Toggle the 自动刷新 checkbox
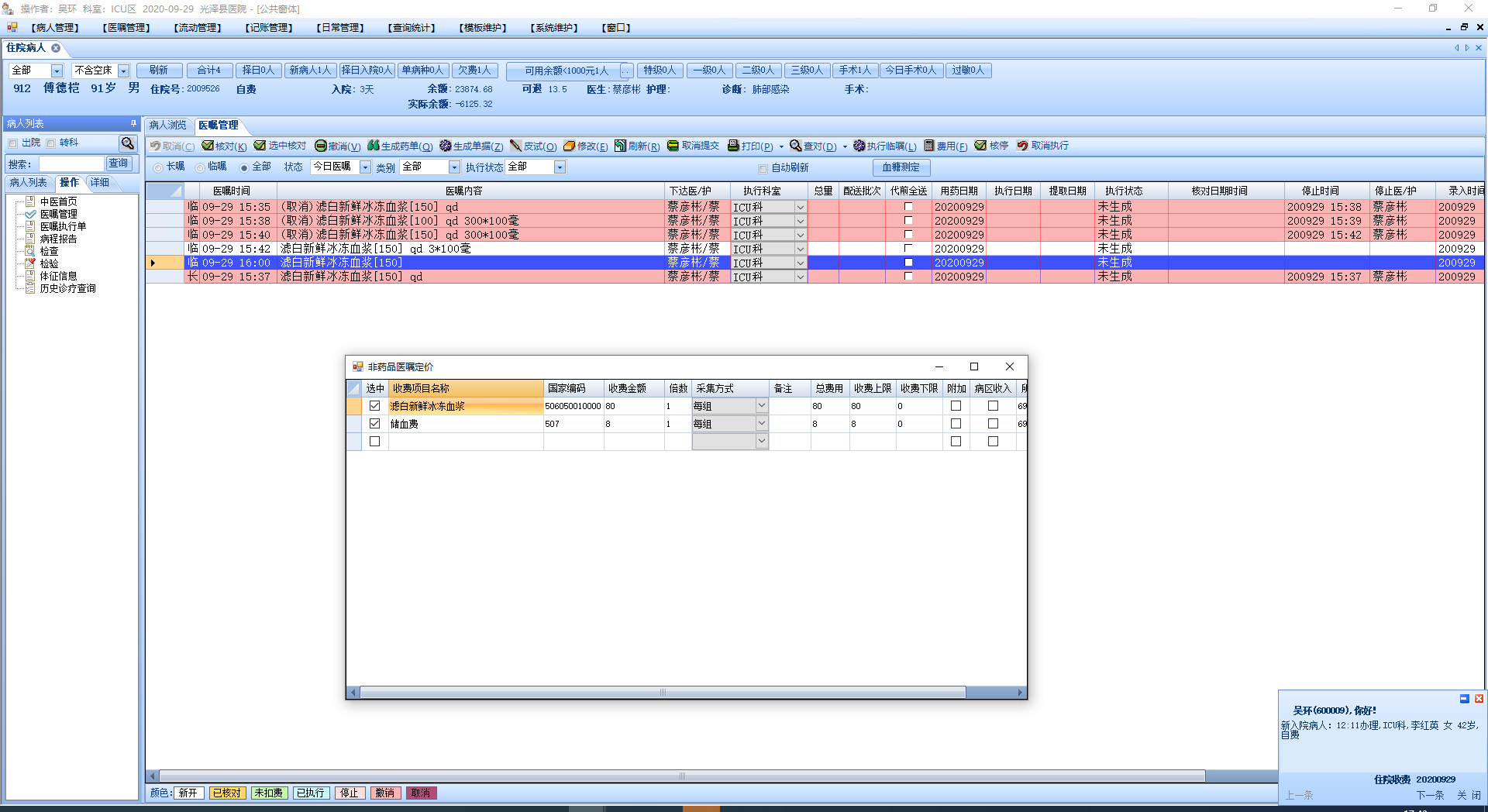This screenshot has height=812, width=1488. coord(763,168)
